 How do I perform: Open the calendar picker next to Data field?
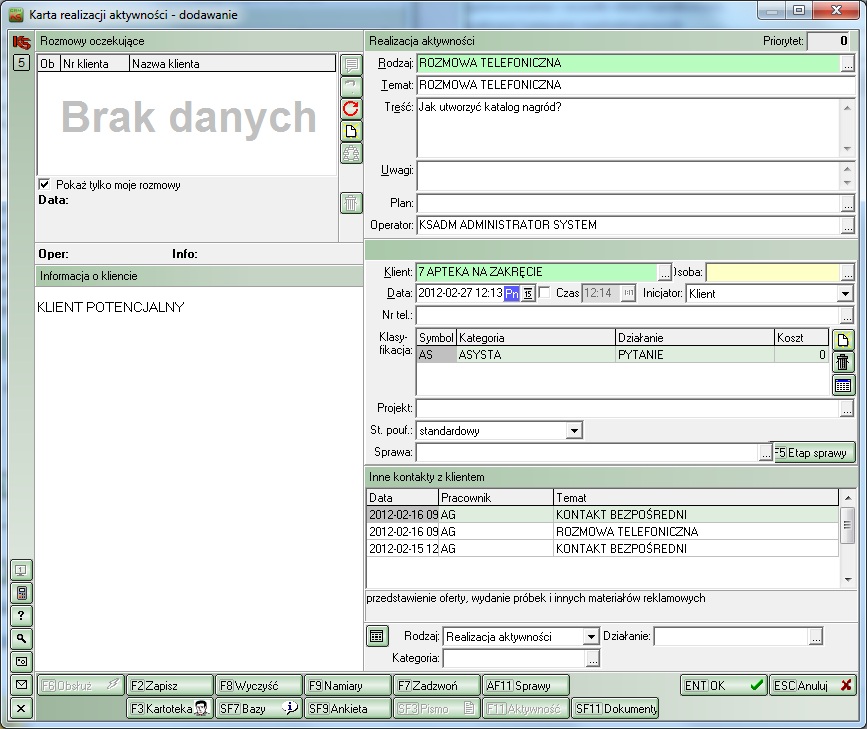point(527,294)
